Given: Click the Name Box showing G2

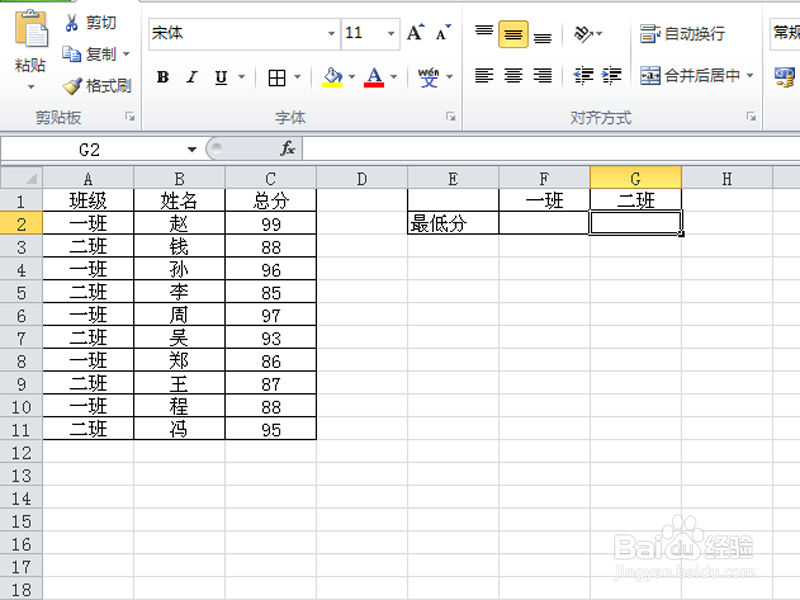Looking at the screenshot, I should coord(92,149).
